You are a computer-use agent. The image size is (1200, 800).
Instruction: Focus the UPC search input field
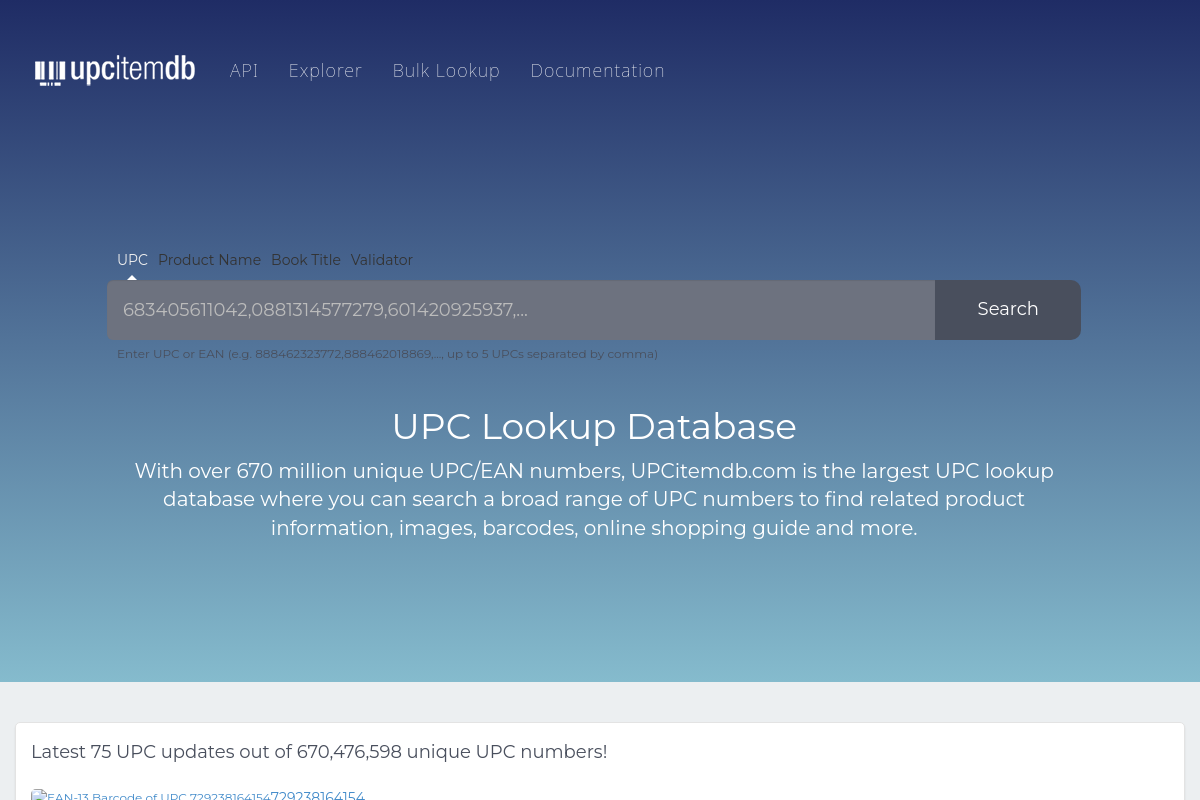[520, 310]
